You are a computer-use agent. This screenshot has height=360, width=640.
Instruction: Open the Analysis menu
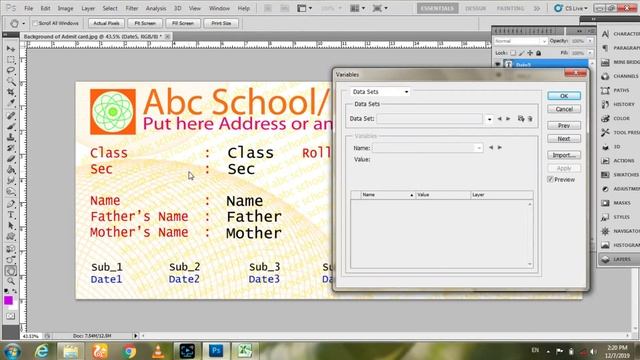point(156,8)
